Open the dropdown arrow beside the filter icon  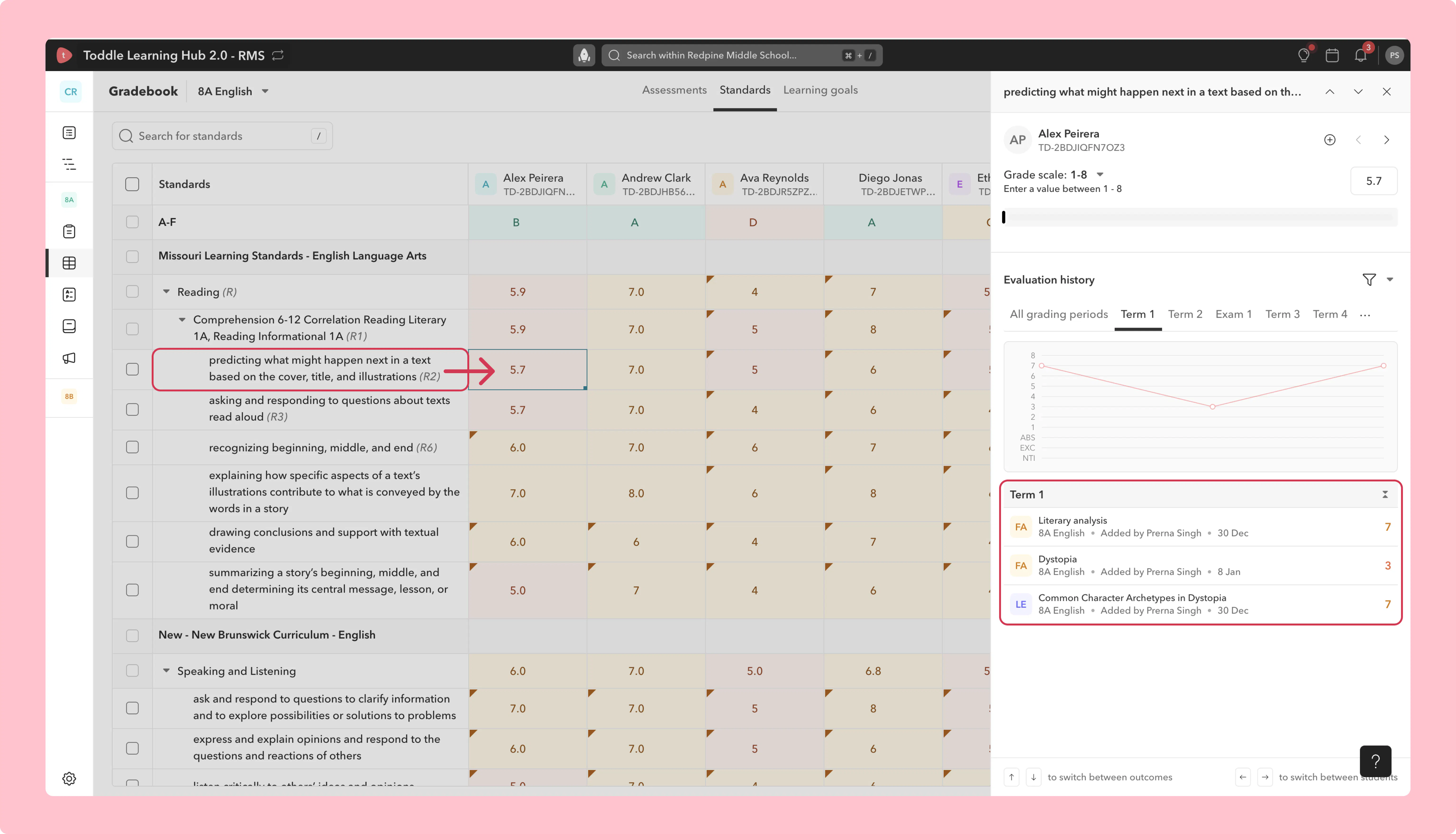click(1390, 280)
